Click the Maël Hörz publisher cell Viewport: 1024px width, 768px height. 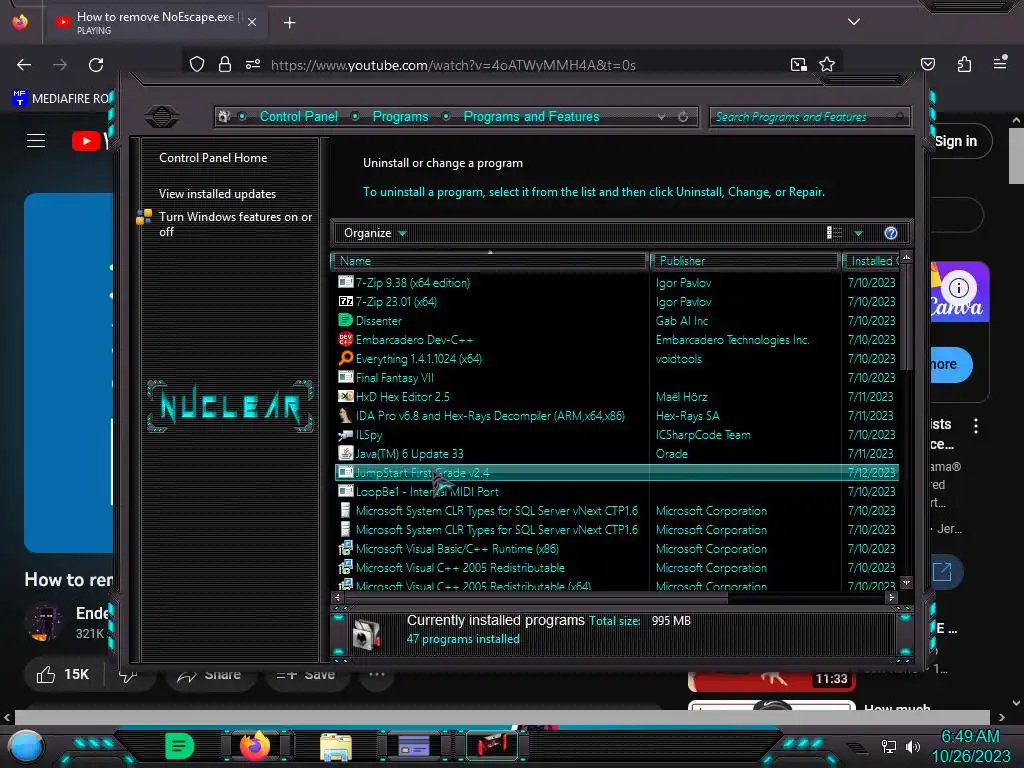point(682,396)
